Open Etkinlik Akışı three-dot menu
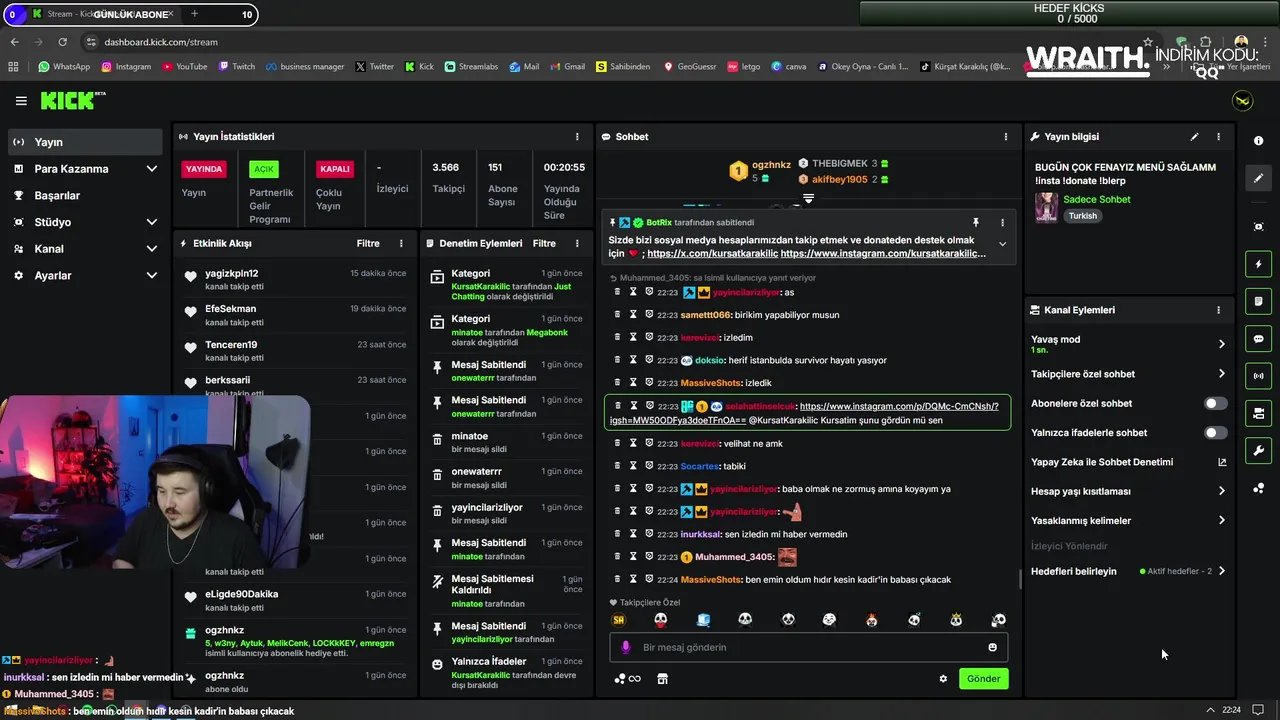The image size is (1280, 720). click(401, 243)
